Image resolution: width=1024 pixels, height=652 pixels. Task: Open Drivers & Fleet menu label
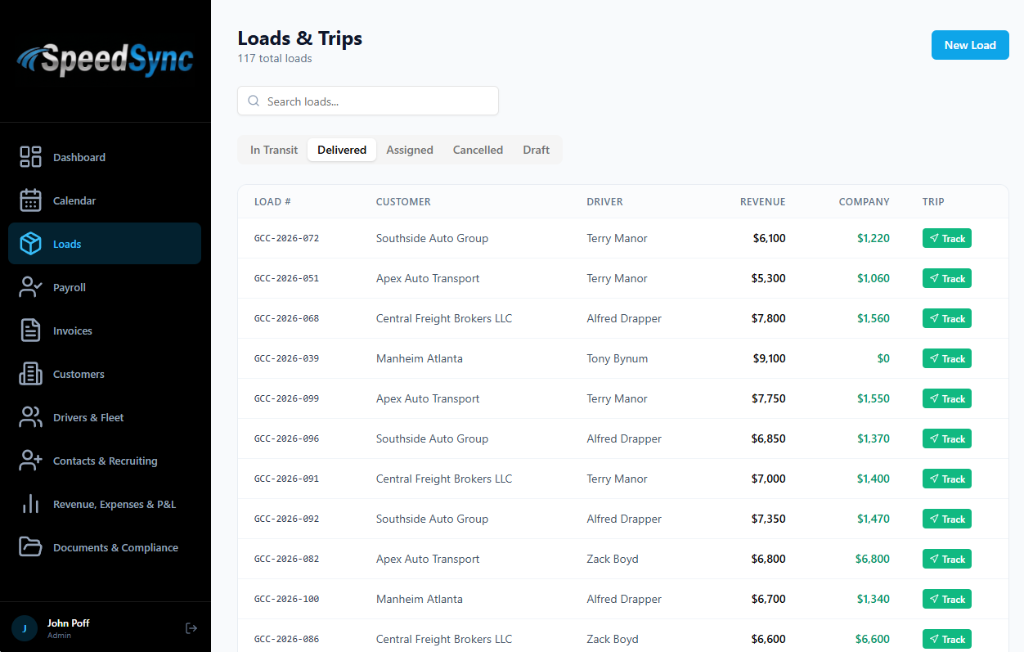[88, 417]
